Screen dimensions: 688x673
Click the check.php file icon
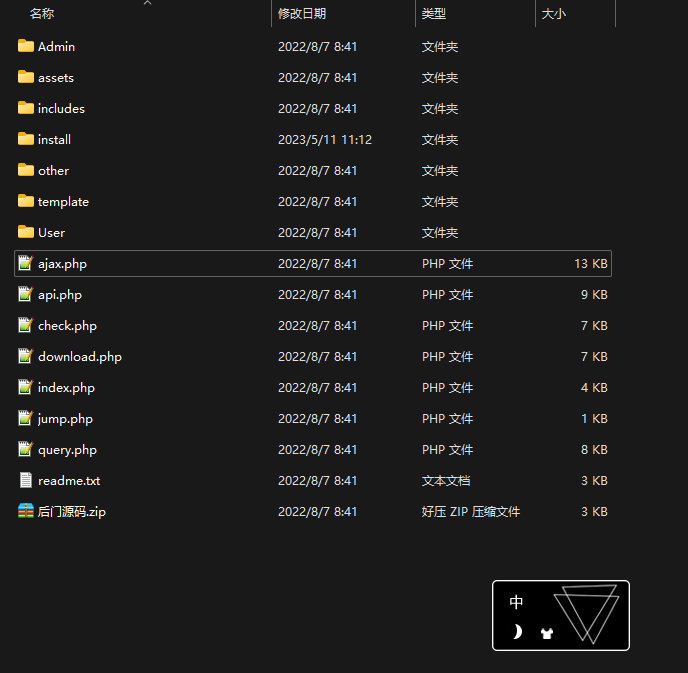[x=26, y=325]
